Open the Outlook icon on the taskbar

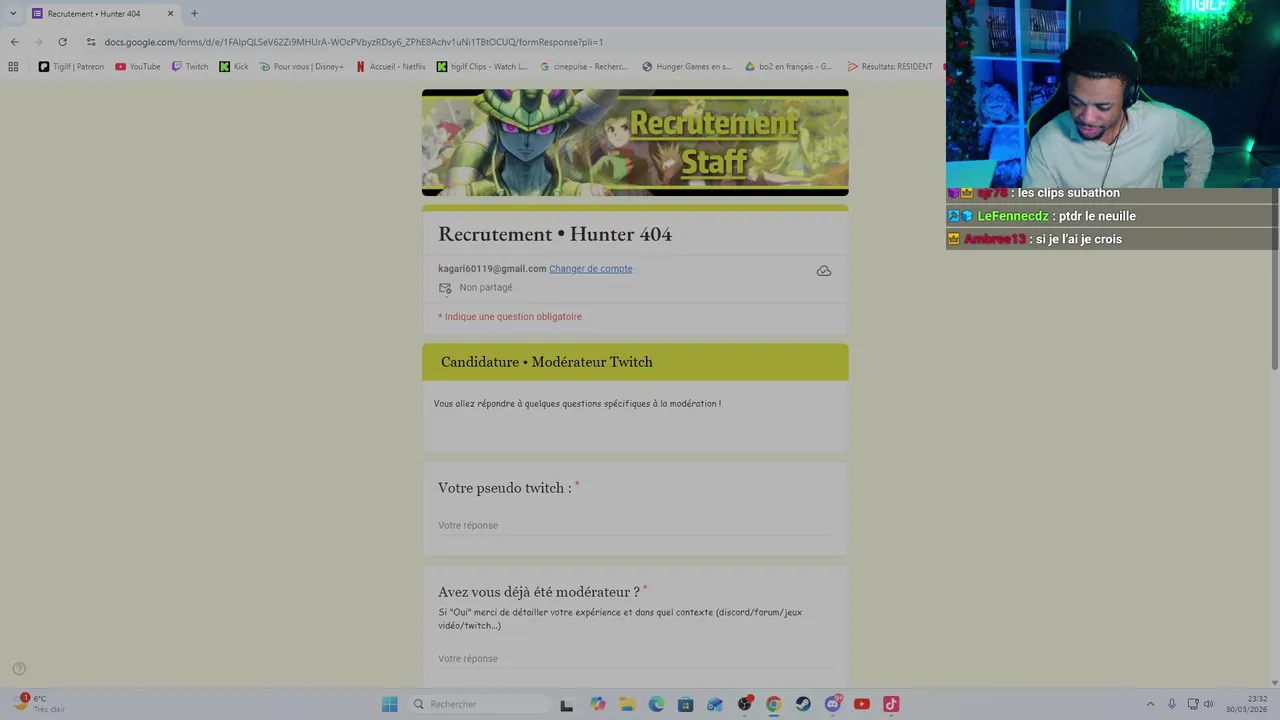tap(714, 704)
